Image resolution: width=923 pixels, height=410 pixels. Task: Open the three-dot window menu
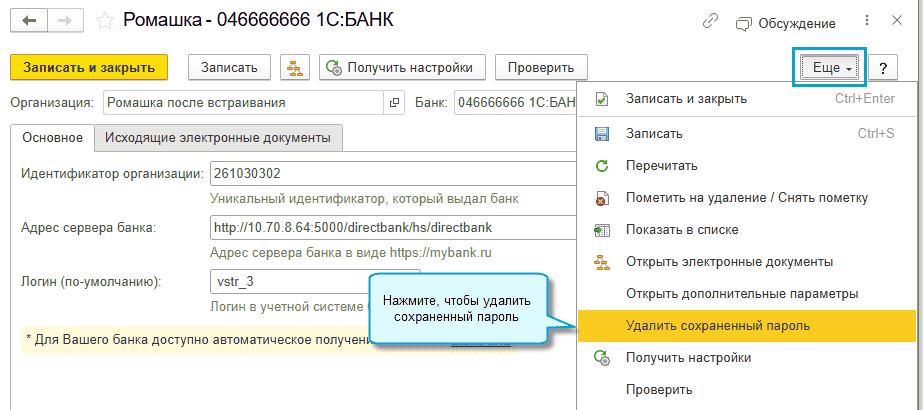866,21
